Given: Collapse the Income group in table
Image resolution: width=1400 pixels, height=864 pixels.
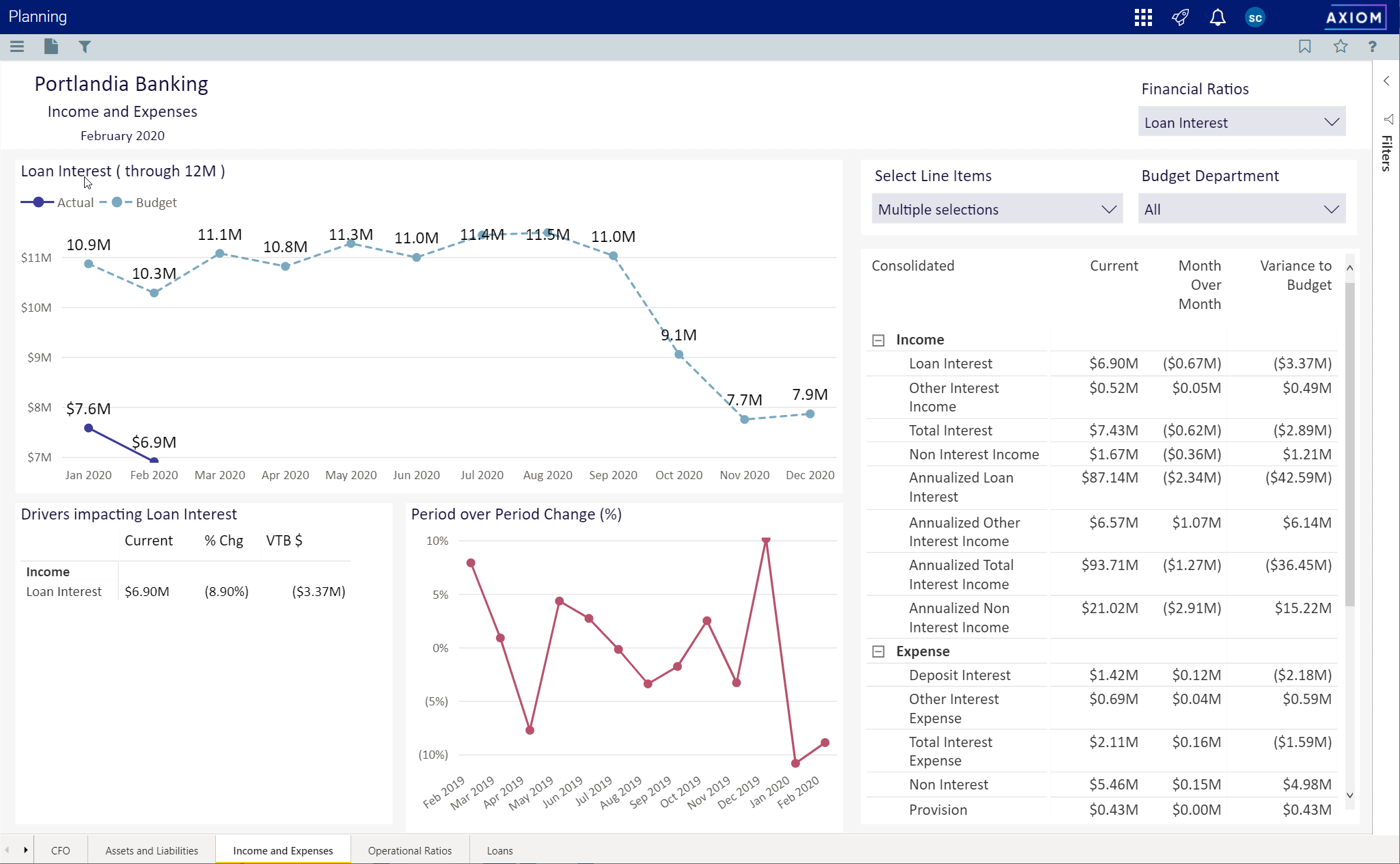Looking at the screenshot, I should [x=879, y=340].
